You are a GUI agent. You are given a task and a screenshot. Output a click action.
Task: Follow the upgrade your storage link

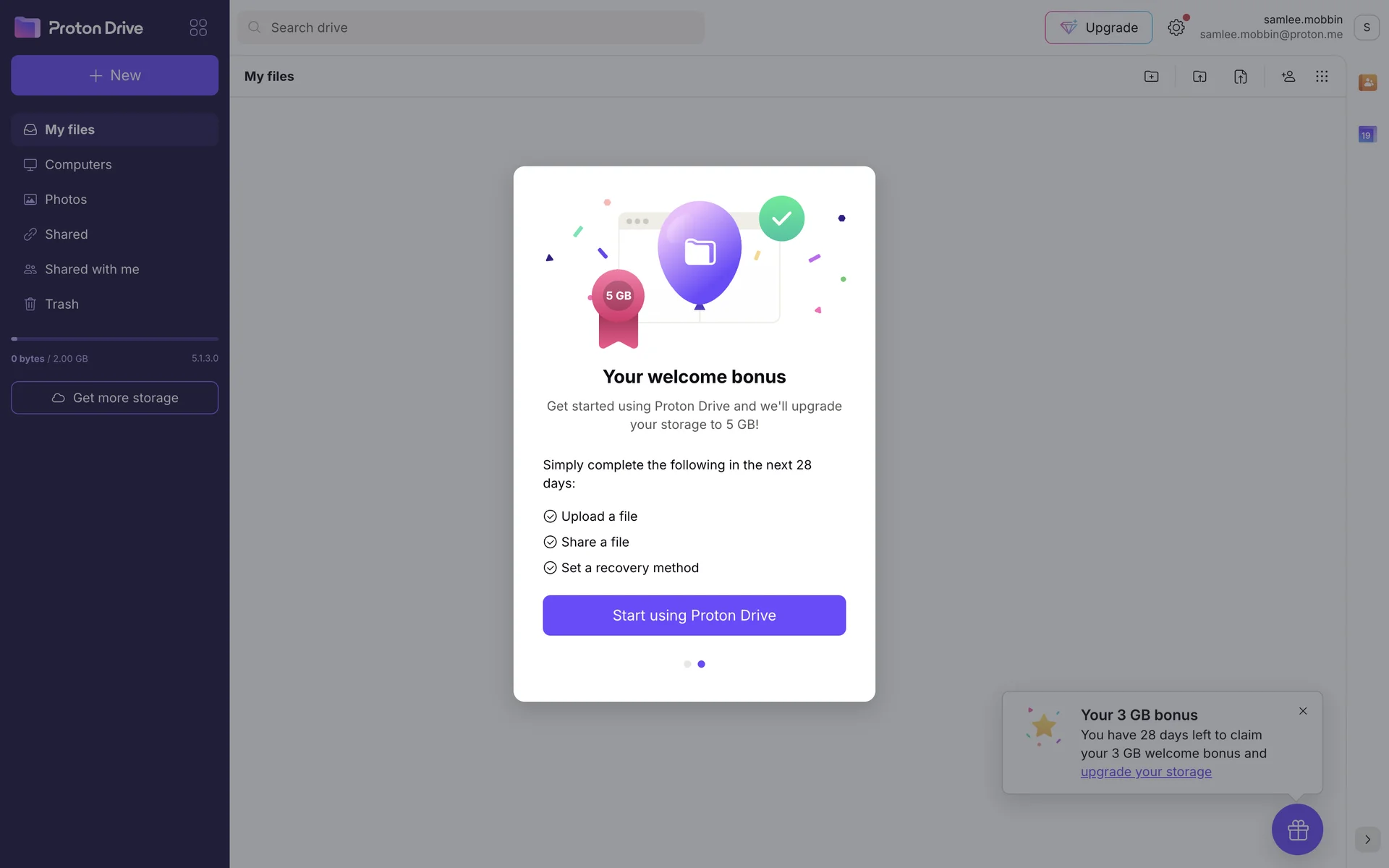pyautogui.click(x=1145, y=772)
